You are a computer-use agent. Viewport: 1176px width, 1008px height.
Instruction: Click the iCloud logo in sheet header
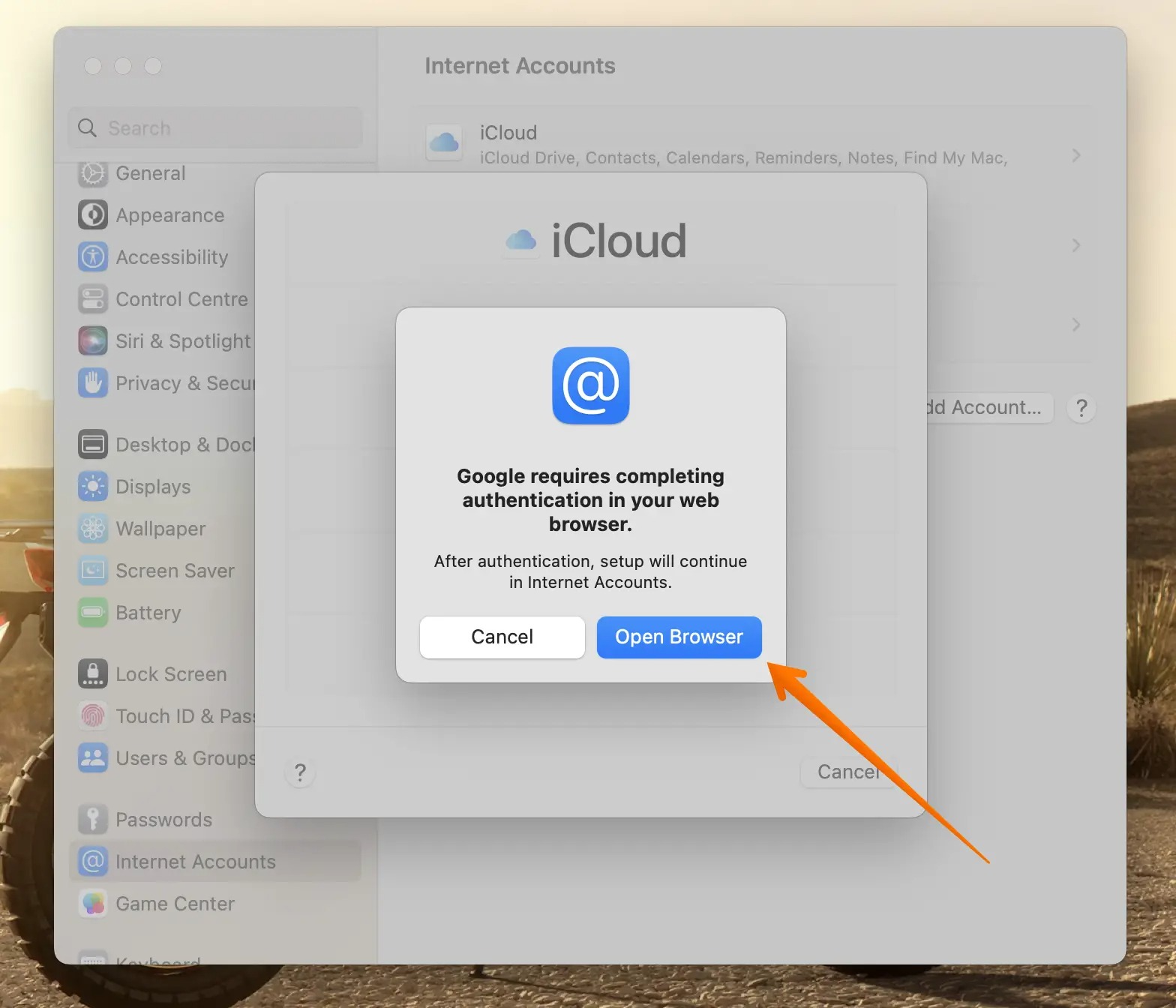[521, 241]
